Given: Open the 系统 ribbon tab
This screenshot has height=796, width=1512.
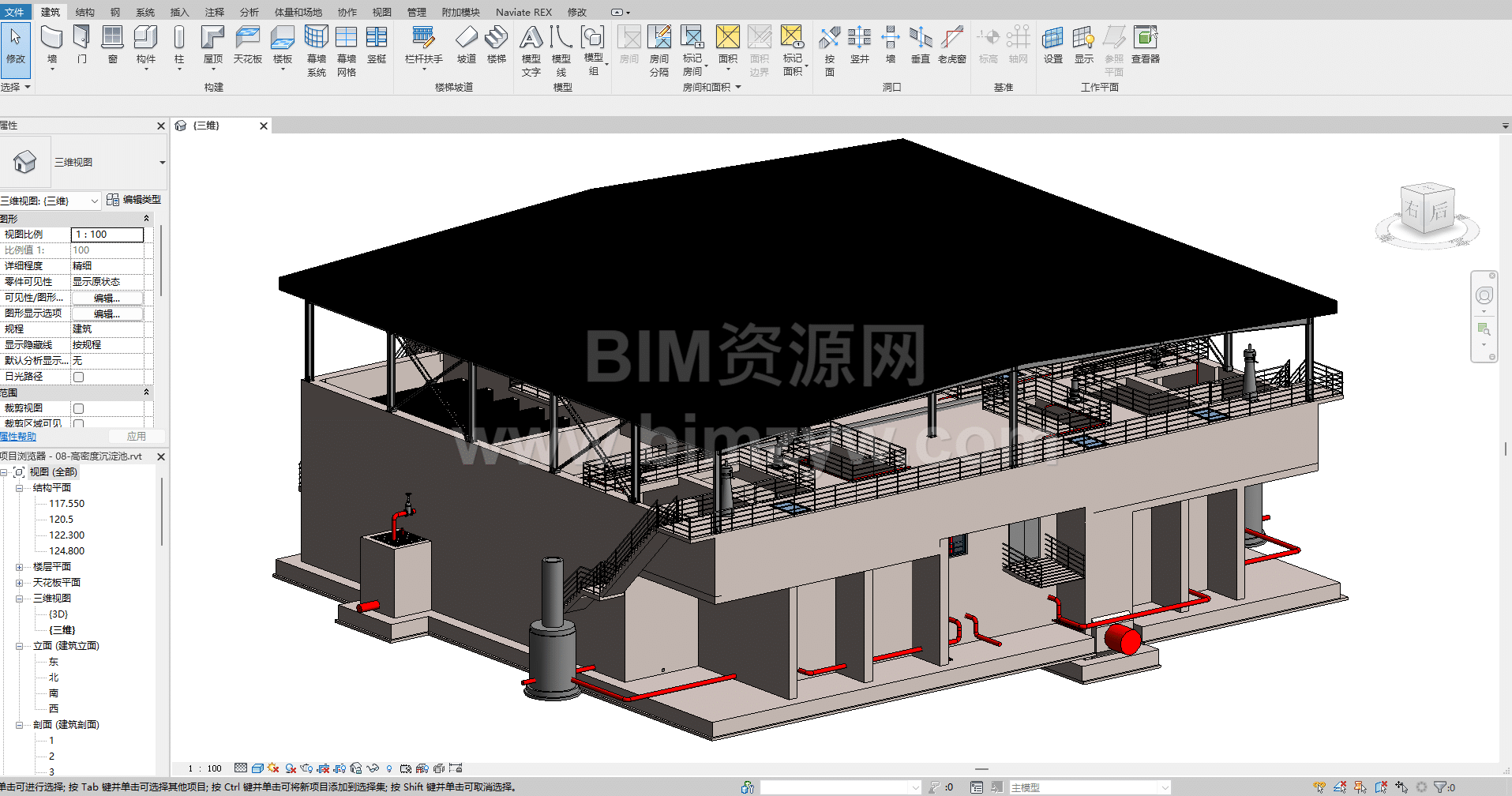Looking at the screenshot, I should (x=145, y=12).
